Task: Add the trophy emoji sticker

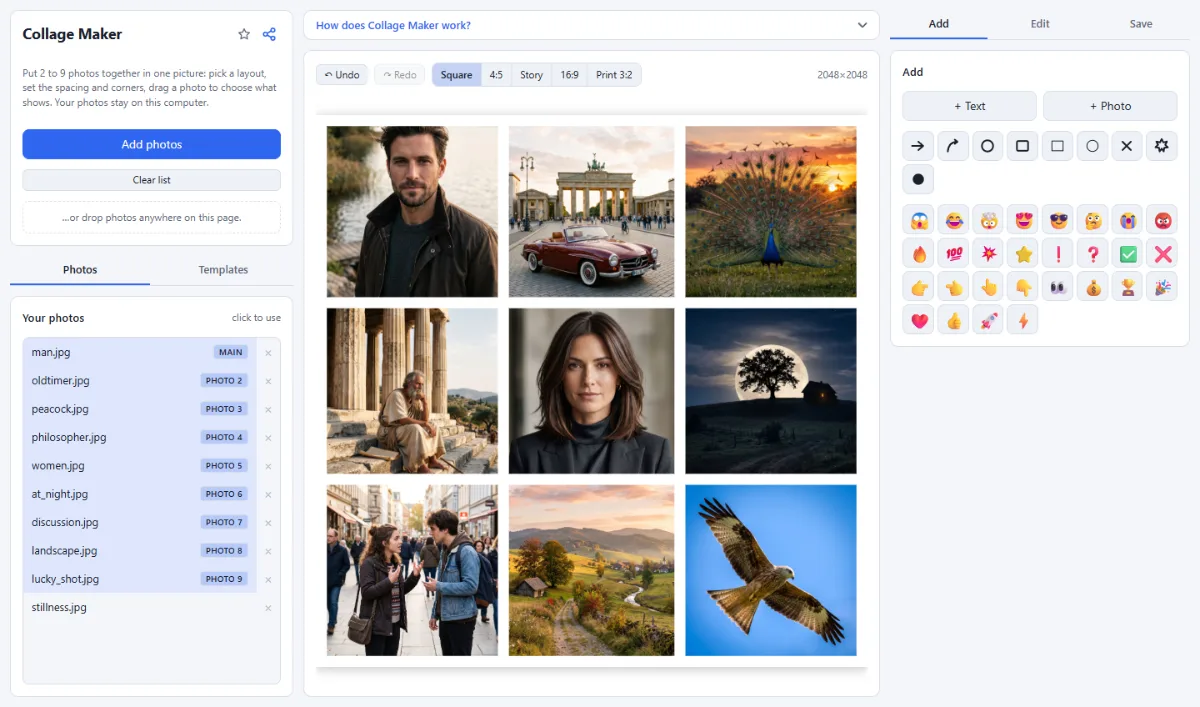Action: point(1127,287)
